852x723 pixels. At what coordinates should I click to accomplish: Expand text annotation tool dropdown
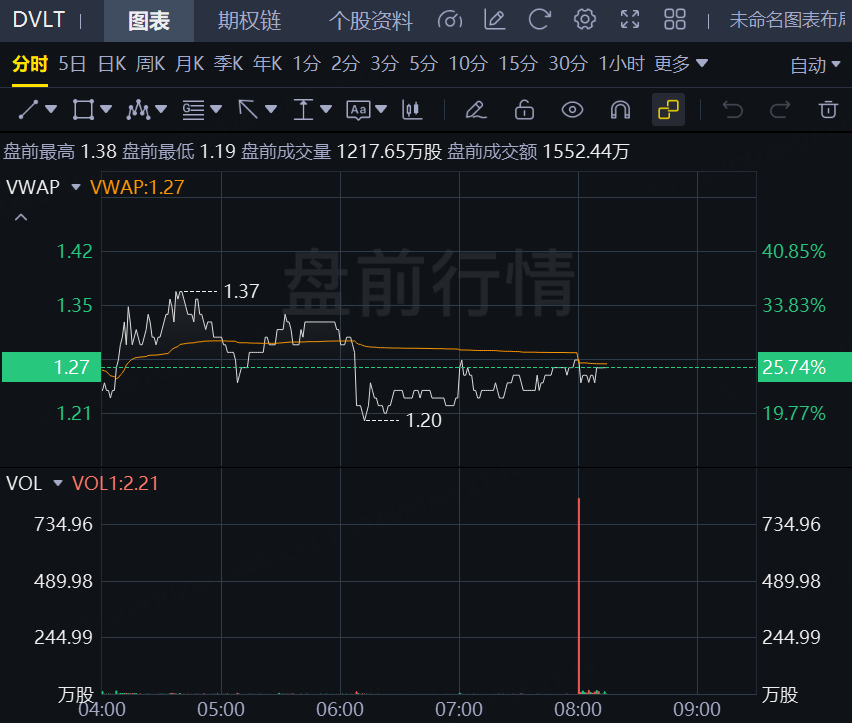click(x=381, y=110)
